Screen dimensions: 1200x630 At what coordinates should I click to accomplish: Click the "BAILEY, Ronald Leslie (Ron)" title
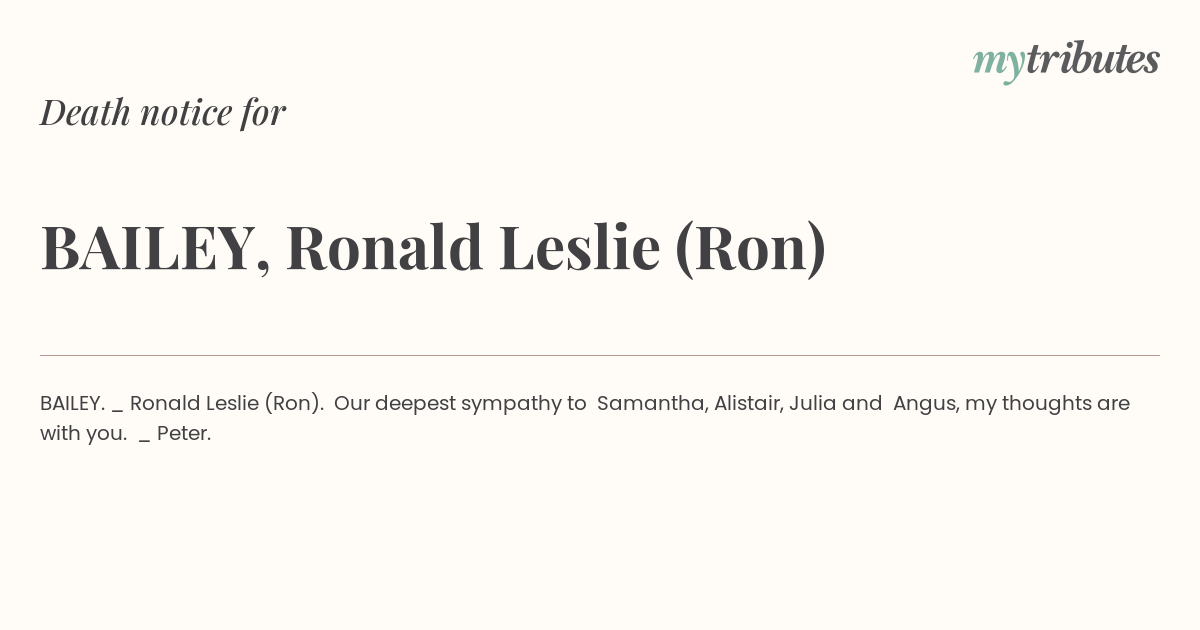434,248
